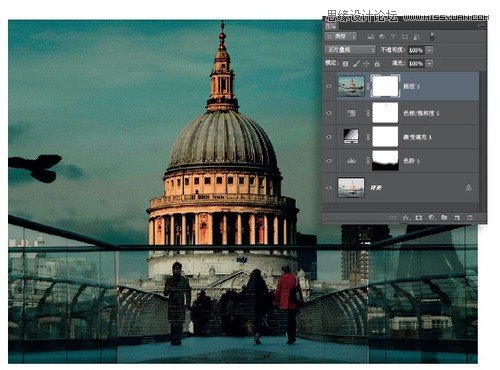The image size is (500, 370).
Task: Toggle lock transparent pixels
Action: coord(346,63)
